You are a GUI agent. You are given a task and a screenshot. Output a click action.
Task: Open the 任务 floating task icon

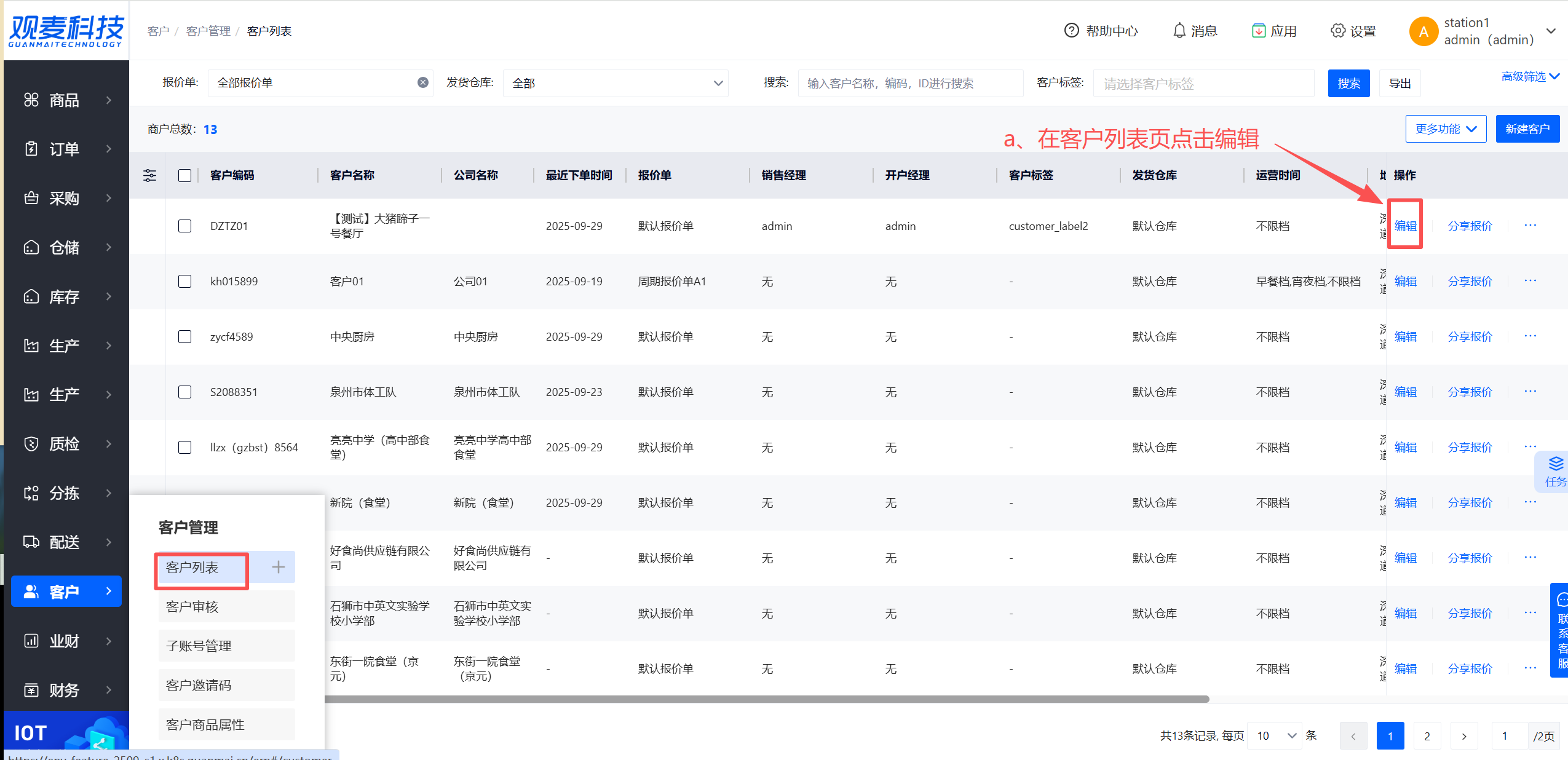pyautogui.click(x=1555, y=471)
